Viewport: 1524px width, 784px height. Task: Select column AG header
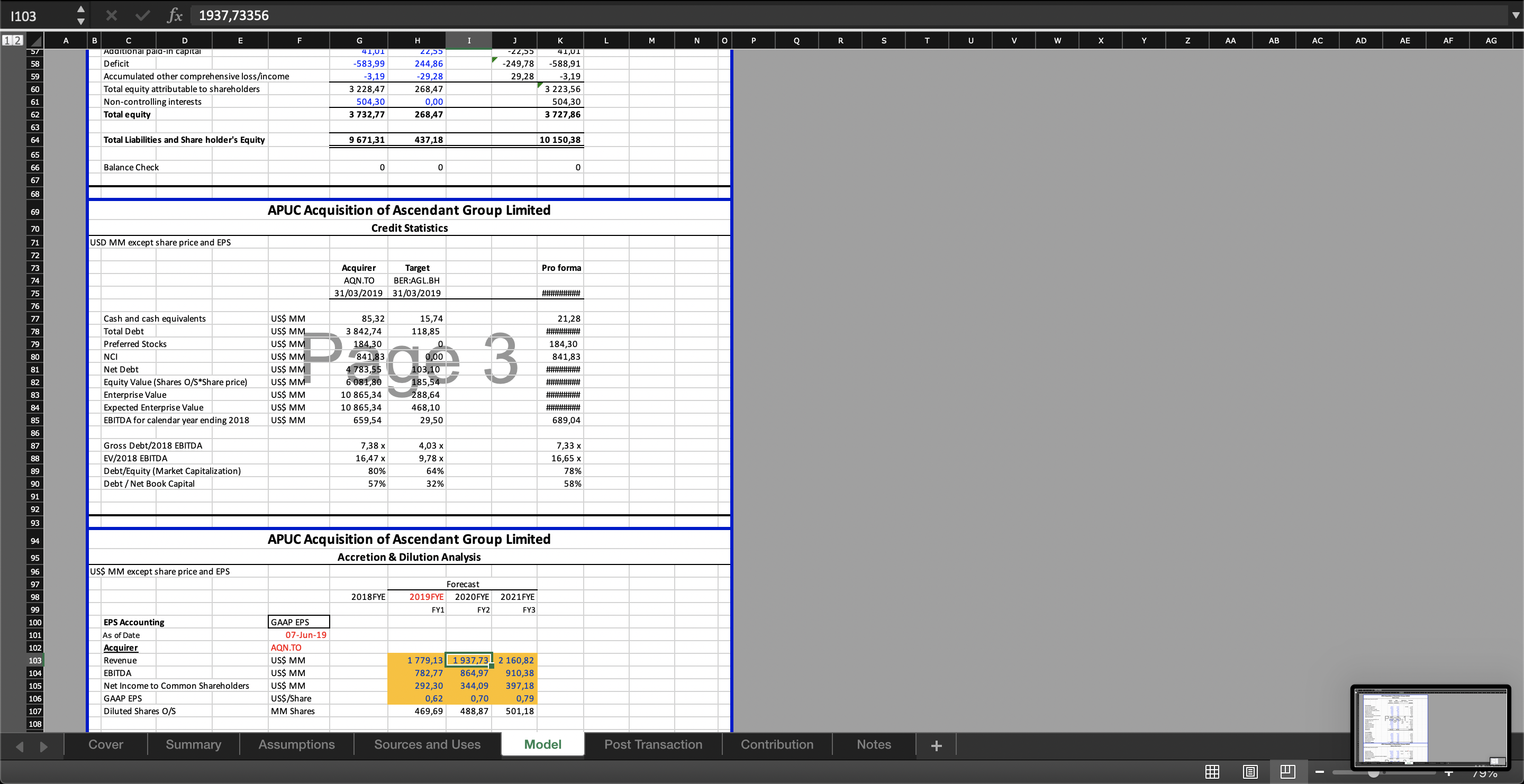(1491, 40)
